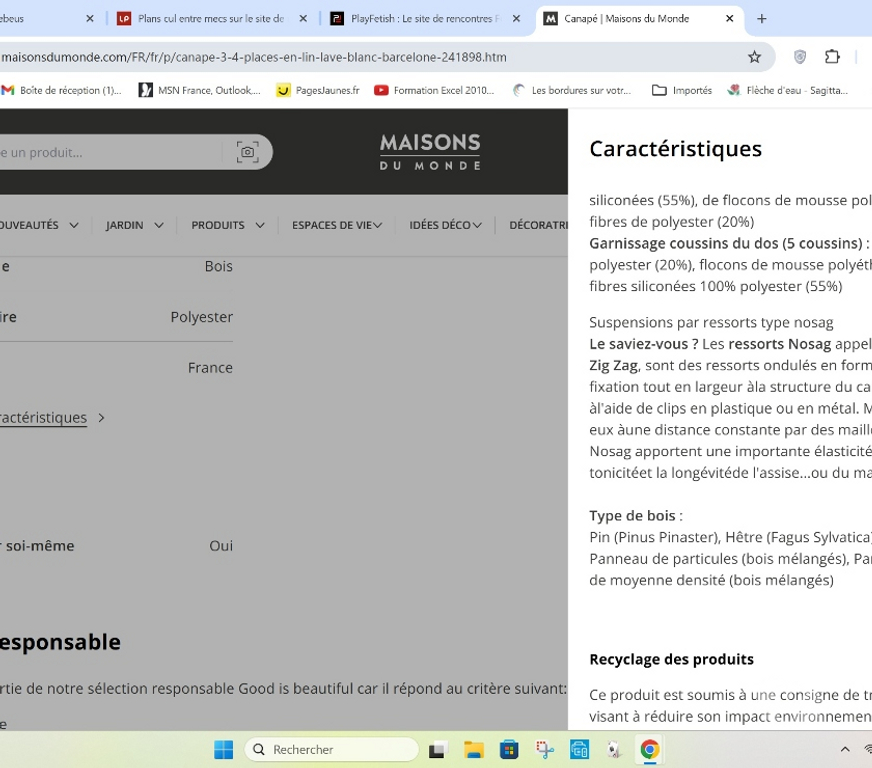The image size is (872, 768).
Task: Launch Microsoft Store from the taskbar
Action: pos(509,750)
